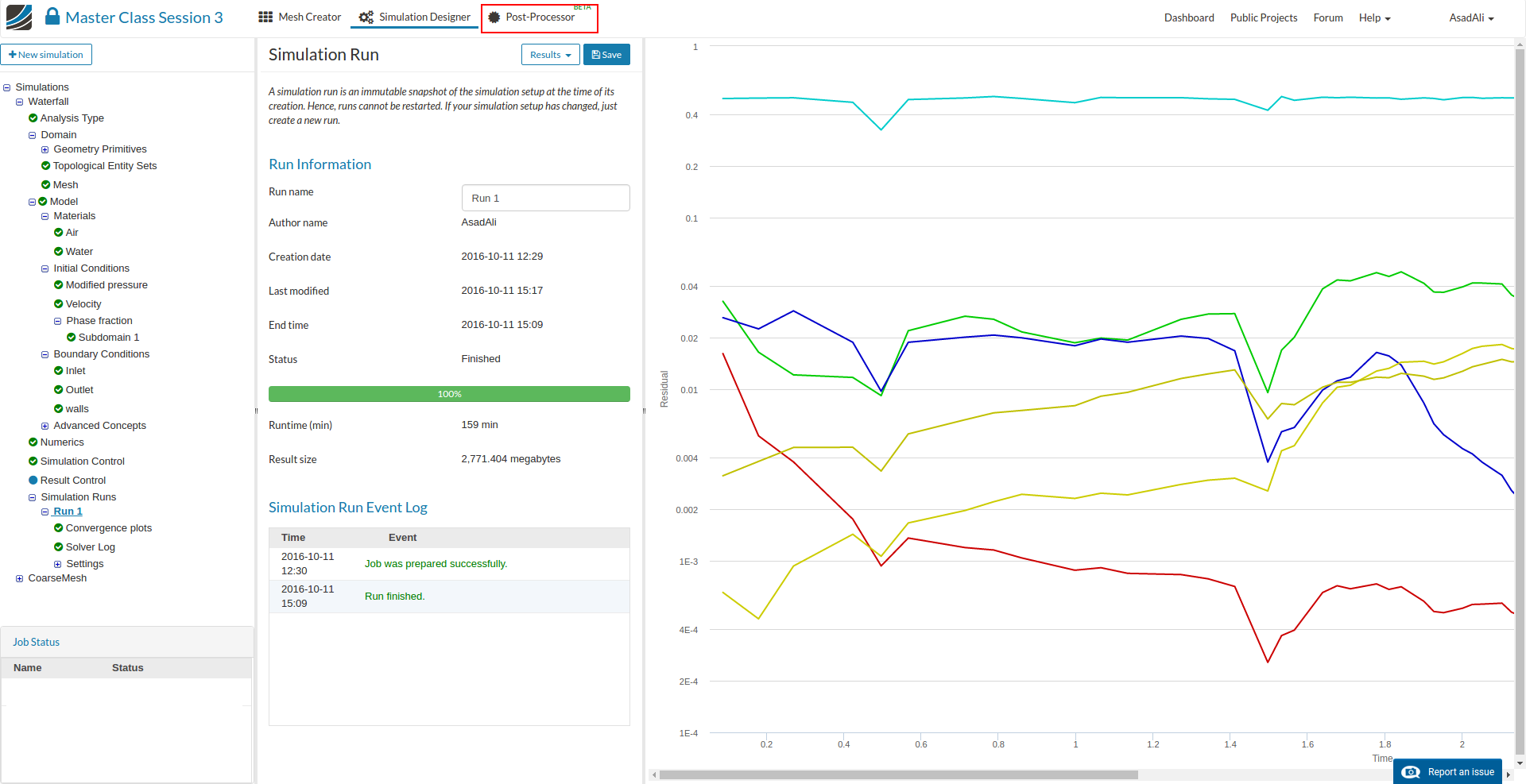Click the Mesh Creator grid icon

click(x=265, y=17)
